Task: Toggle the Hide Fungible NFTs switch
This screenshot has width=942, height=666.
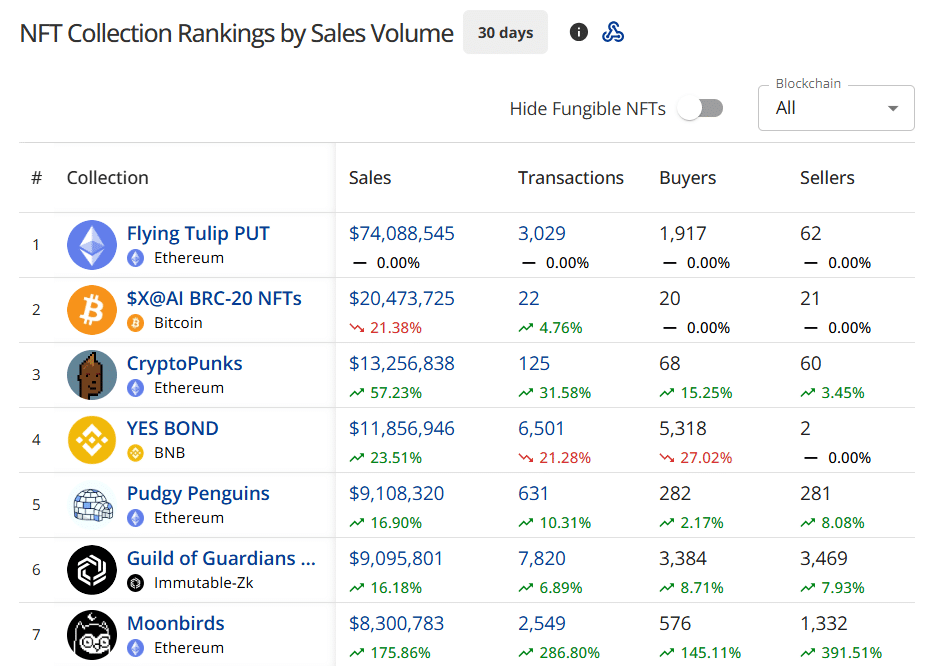Action: pos(700,109)
